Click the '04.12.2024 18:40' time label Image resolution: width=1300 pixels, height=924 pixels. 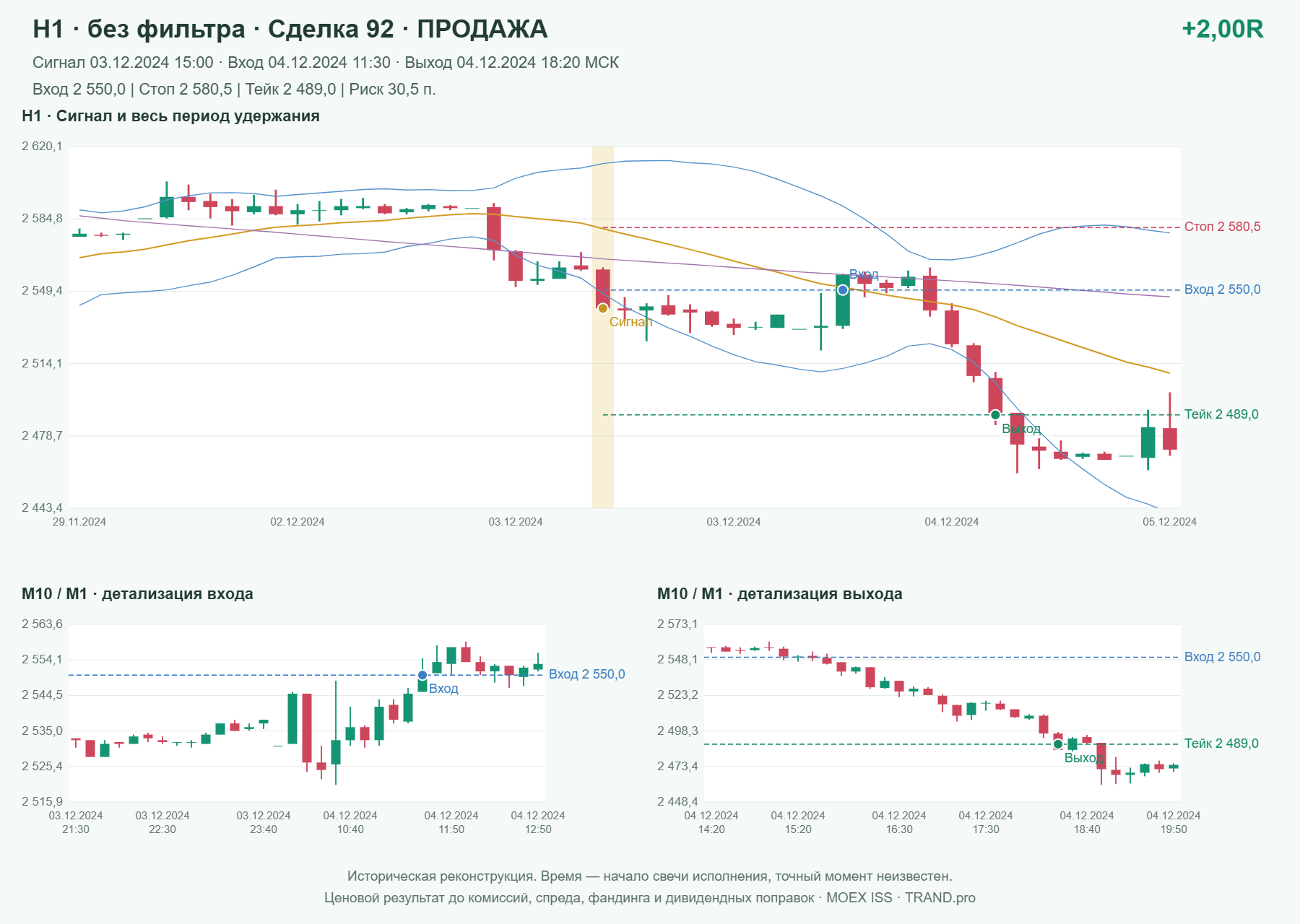[x=1087, y=823]
